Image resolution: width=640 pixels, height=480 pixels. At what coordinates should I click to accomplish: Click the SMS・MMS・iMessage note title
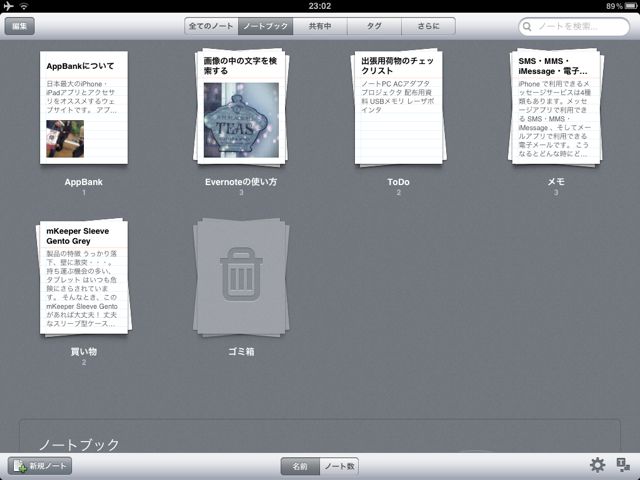point(553,66)
